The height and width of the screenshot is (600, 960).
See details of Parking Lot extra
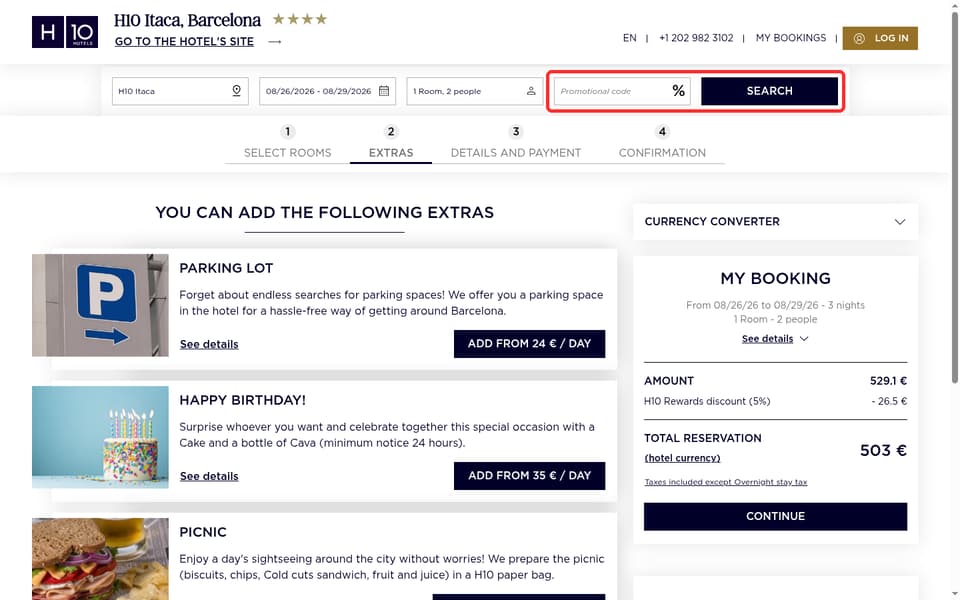(x=209, y=344)
